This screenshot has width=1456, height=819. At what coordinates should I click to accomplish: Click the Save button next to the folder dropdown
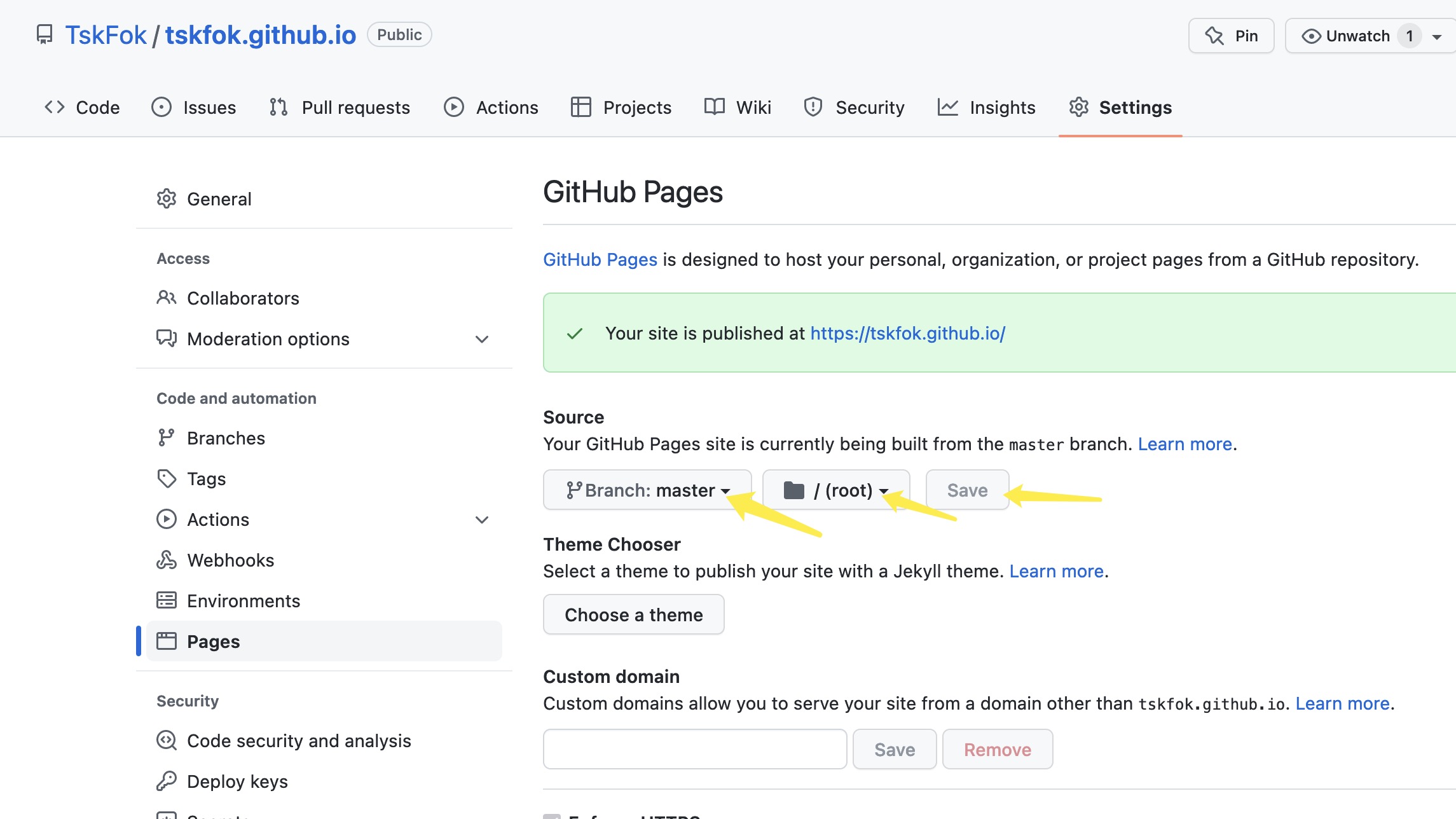967,490
